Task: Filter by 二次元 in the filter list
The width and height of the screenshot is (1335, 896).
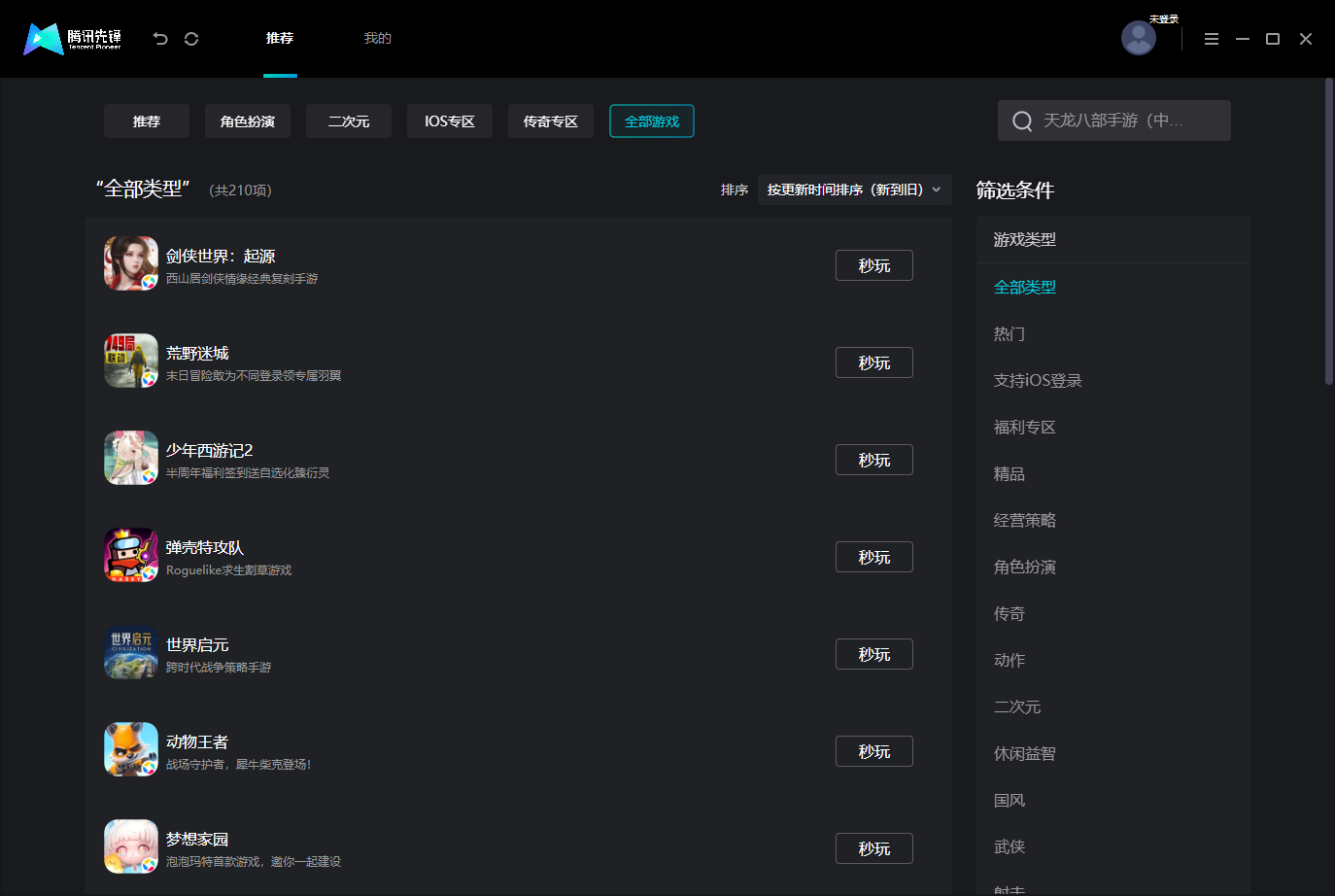Action: pyautogui.click(x=1017, y=706)
